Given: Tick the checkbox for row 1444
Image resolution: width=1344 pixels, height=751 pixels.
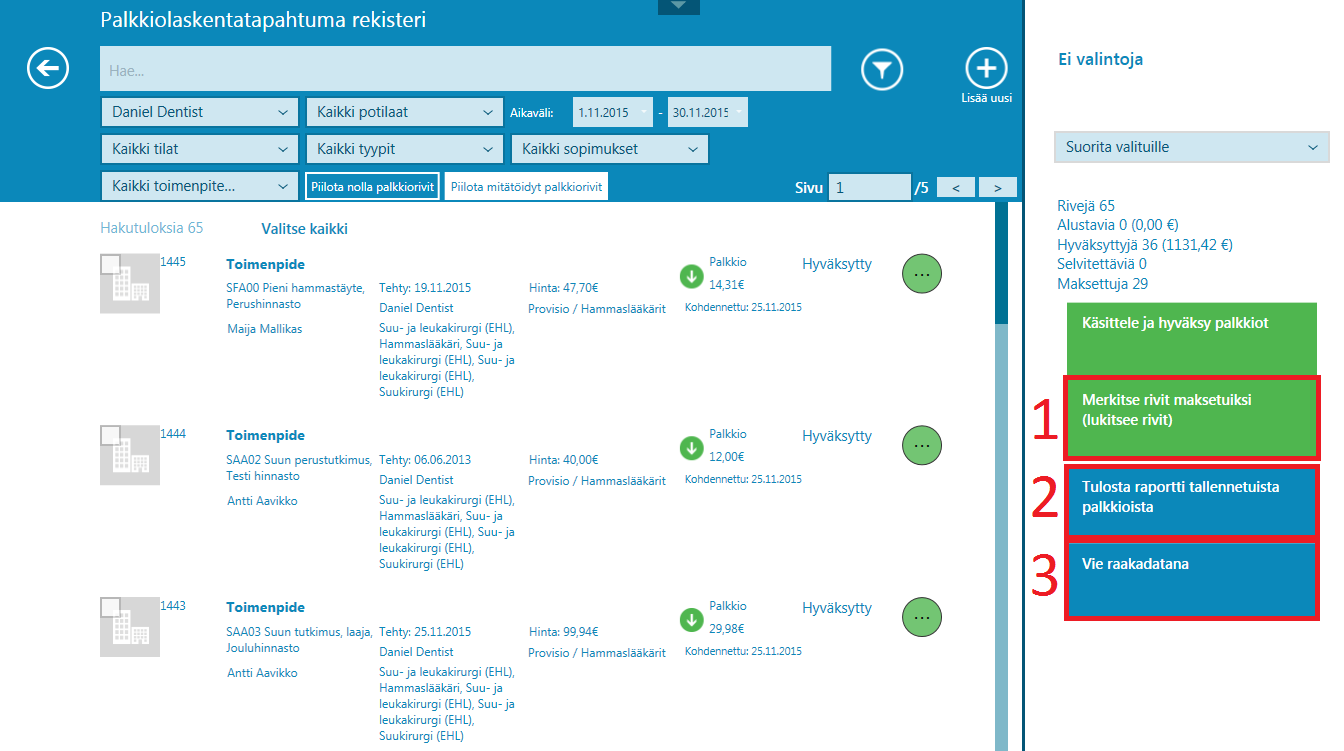Looking at the screenshot, I should pyautogui.click(x=111, y=436).
